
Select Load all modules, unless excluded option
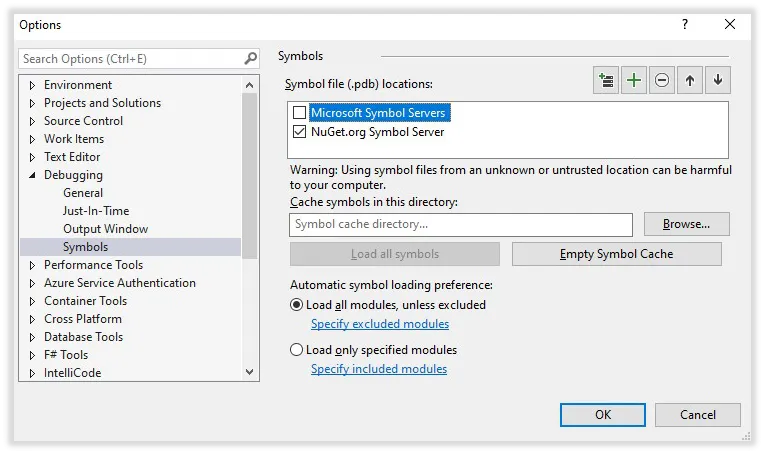click(296, 305)
